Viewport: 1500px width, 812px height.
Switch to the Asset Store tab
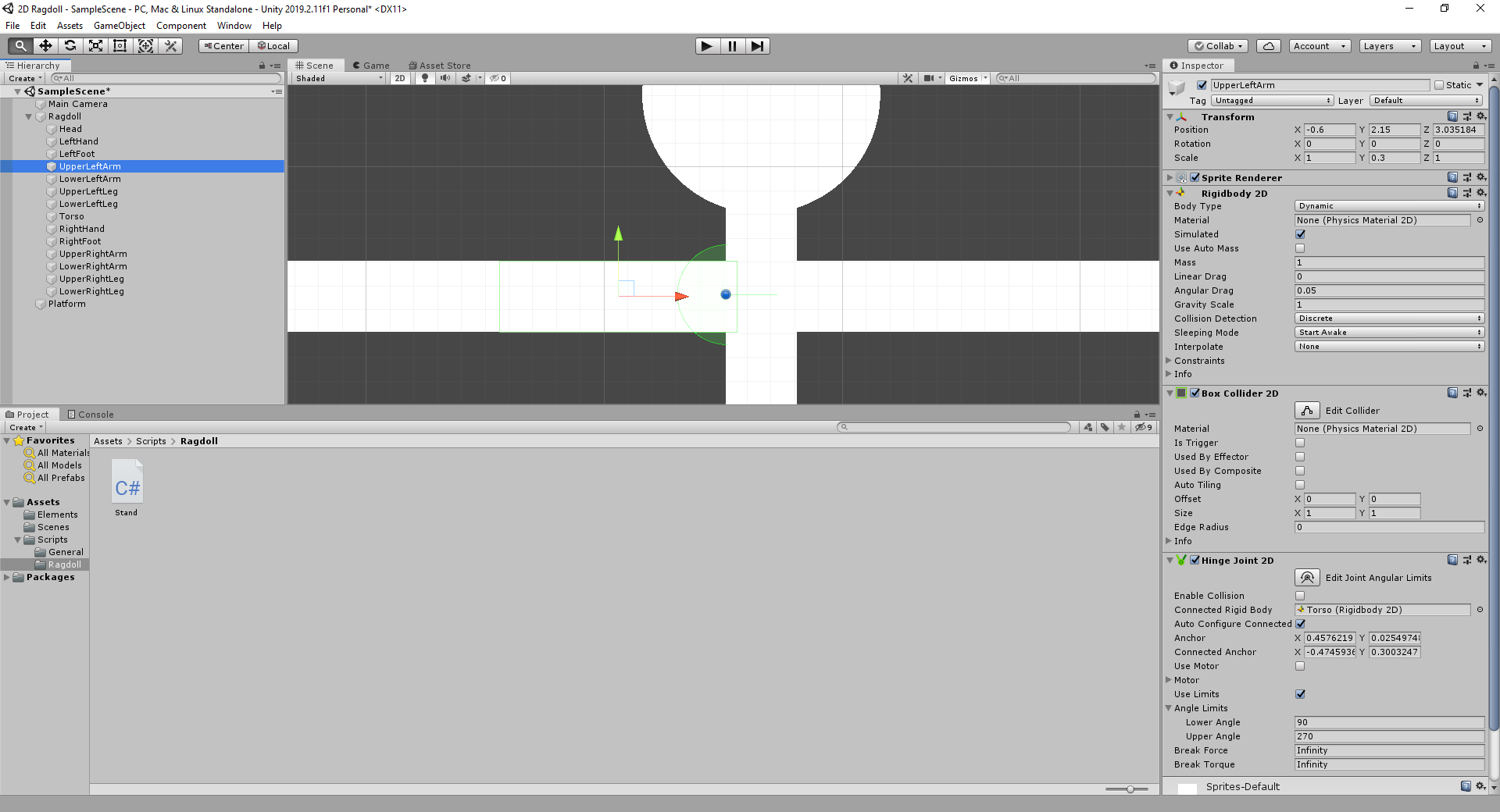coord(440,66)
